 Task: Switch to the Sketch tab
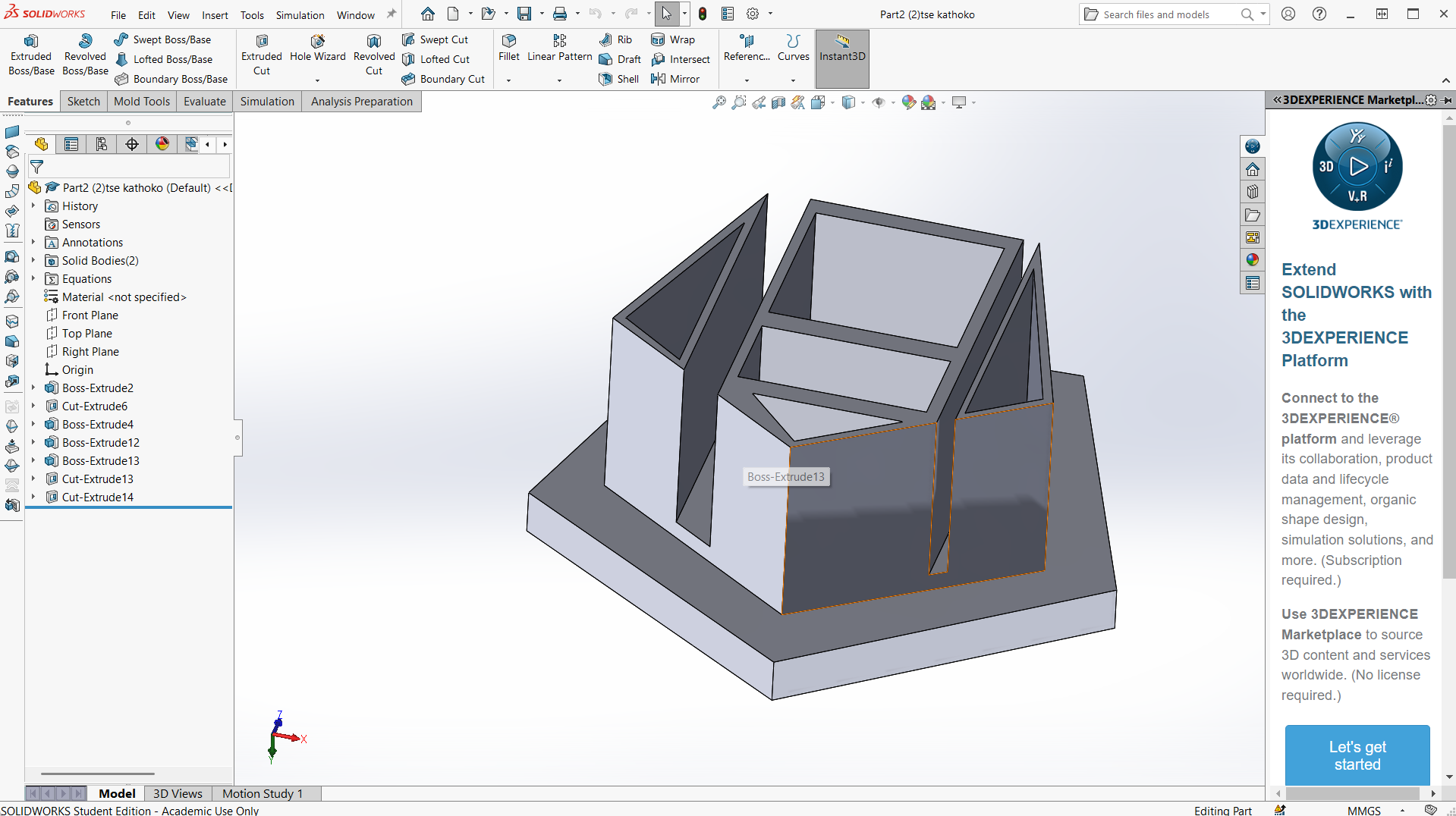coord(83,102)
